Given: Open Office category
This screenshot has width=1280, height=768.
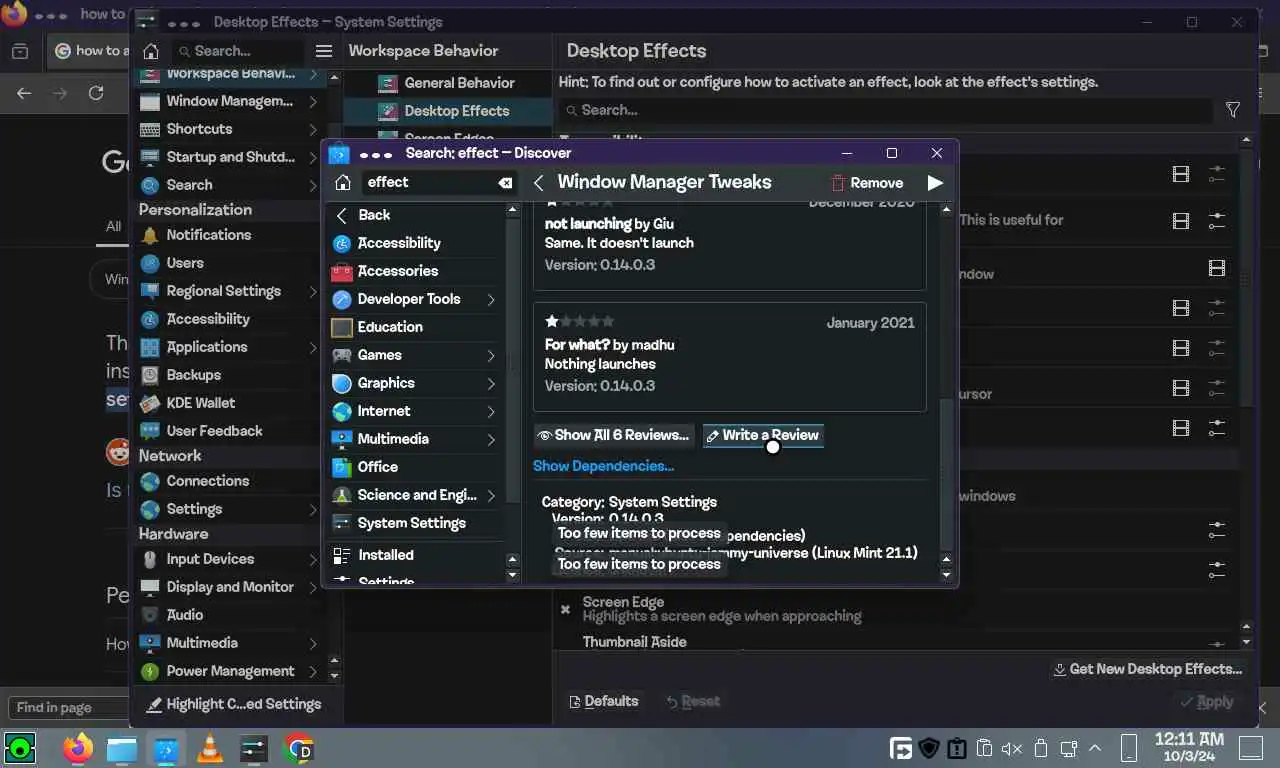Looking at the screenshot, I should pos(378,467).
